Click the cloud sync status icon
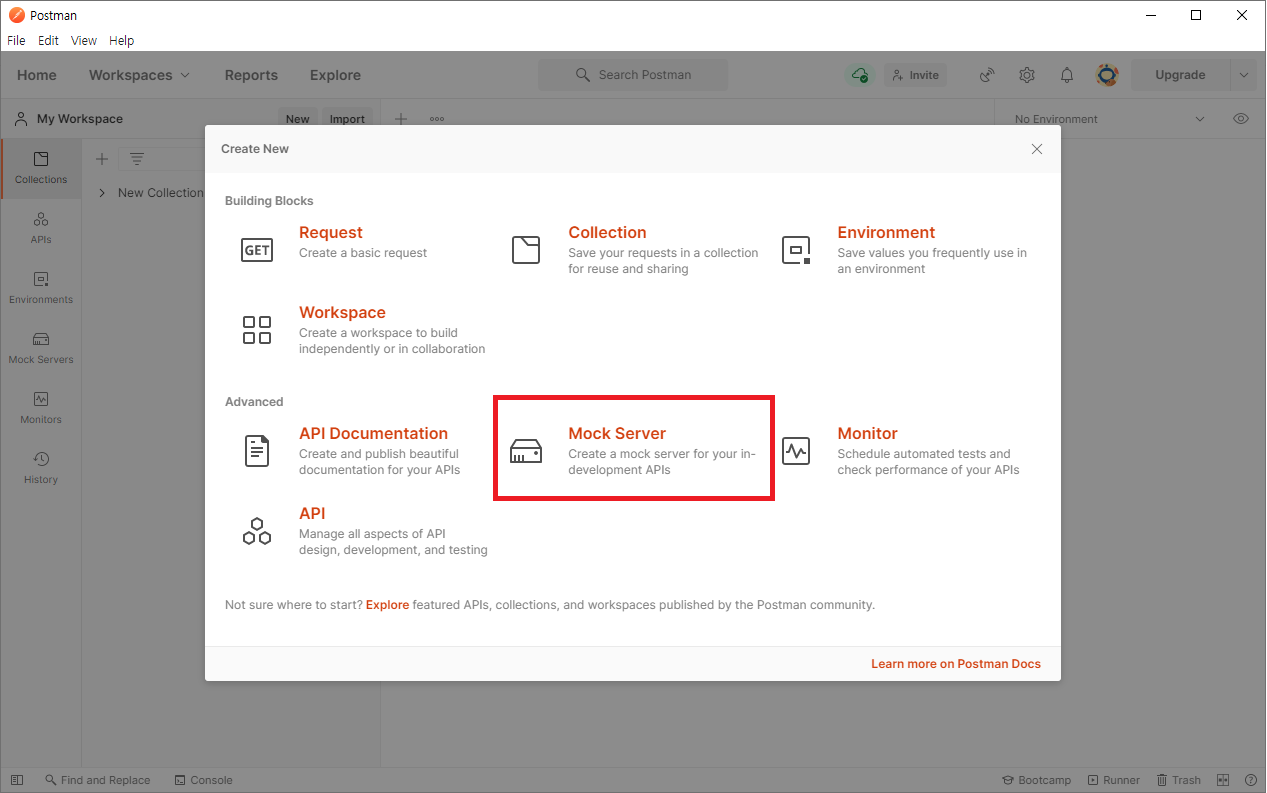The image size is (1267, 793). [860, 75]
